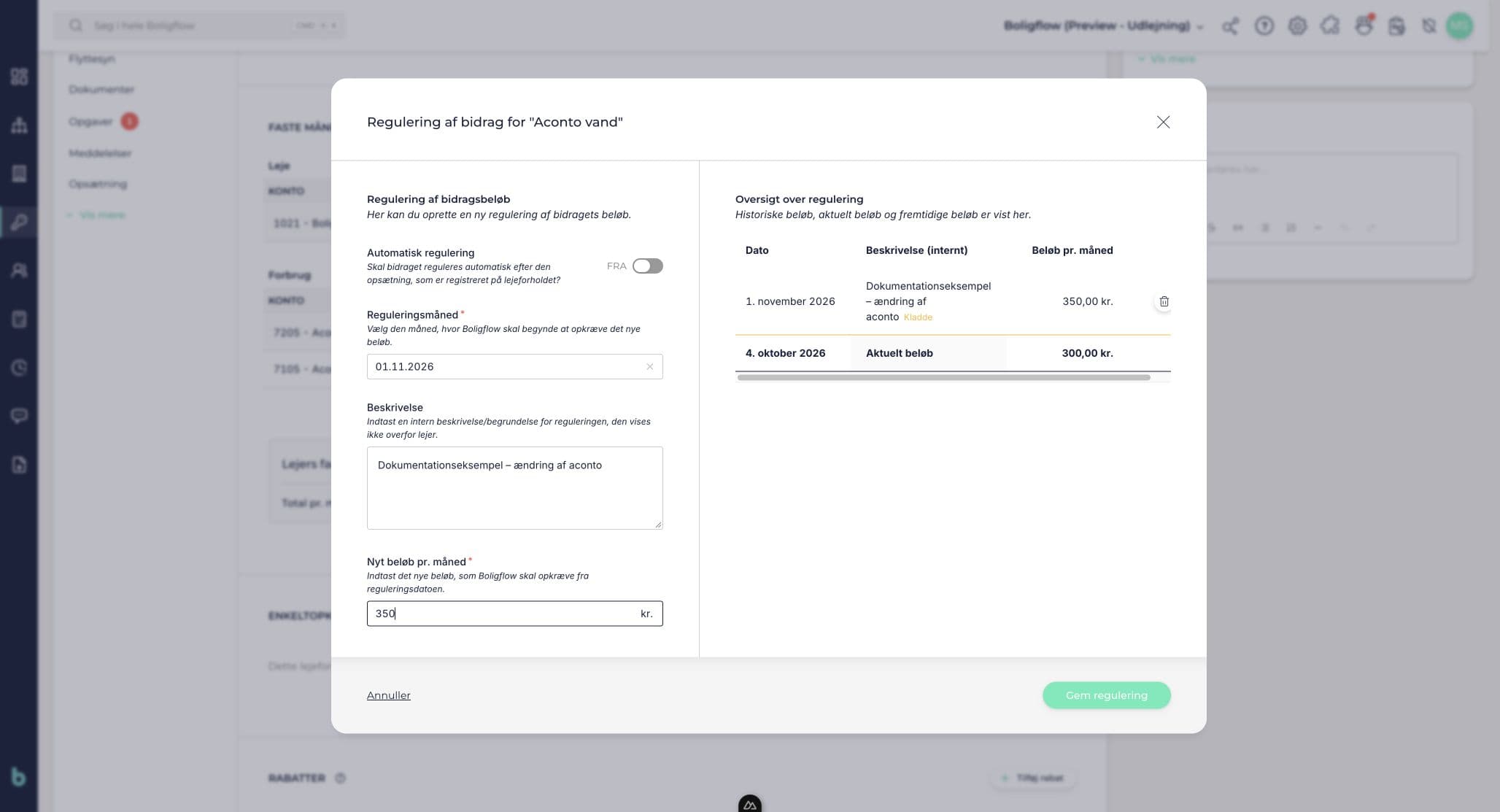Open the clock icon in sidebar
The height and width of the screenshot is (812, 1500).
coord(19,368)
